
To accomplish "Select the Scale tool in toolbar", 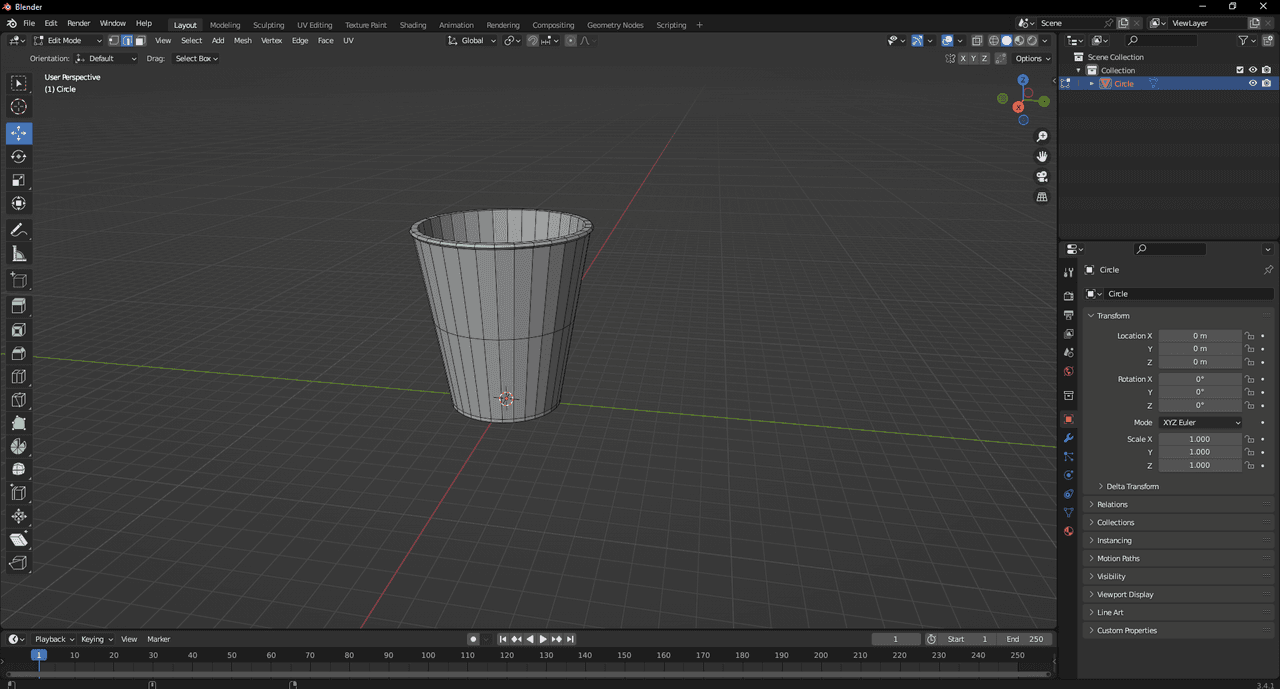I will [19, 180].
